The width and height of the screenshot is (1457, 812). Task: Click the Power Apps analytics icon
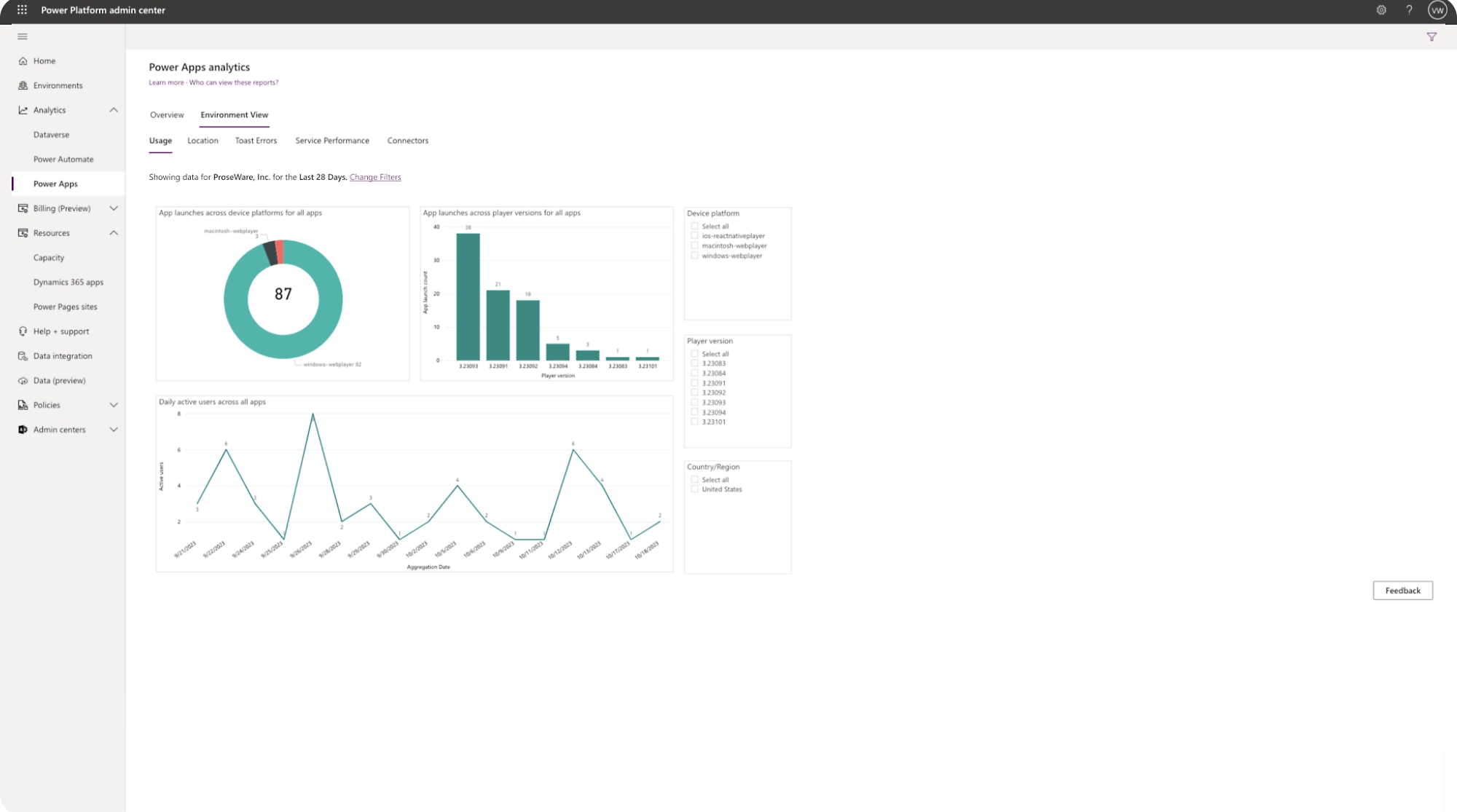click(25, 109)
